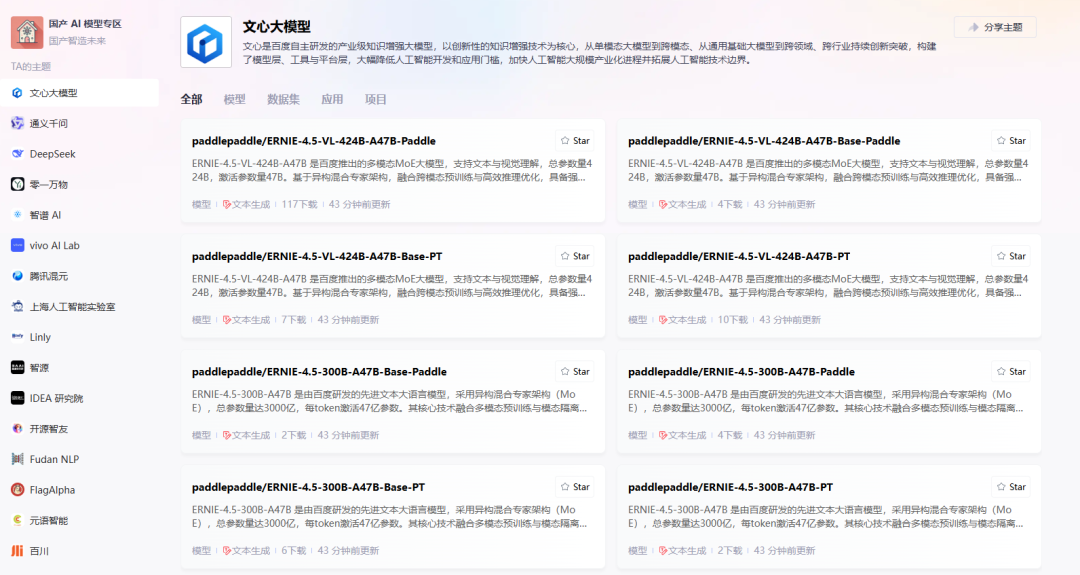
Task: Click the 开源智友 sidebar icon
Action: pos(17,428)
